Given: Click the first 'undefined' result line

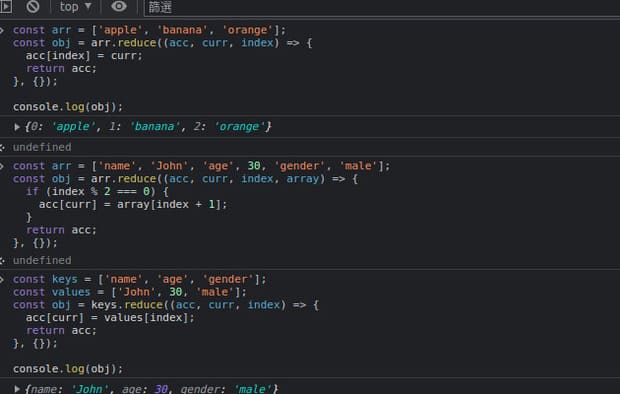Looking at the screenshot, I should click(x=42, y=147).
